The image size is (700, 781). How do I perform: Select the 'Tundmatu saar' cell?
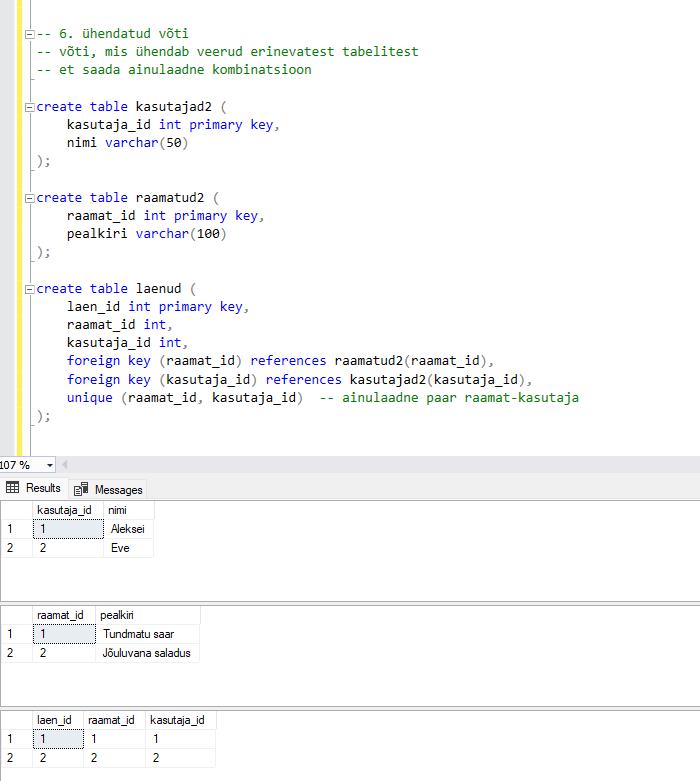[x=137, y=634]
